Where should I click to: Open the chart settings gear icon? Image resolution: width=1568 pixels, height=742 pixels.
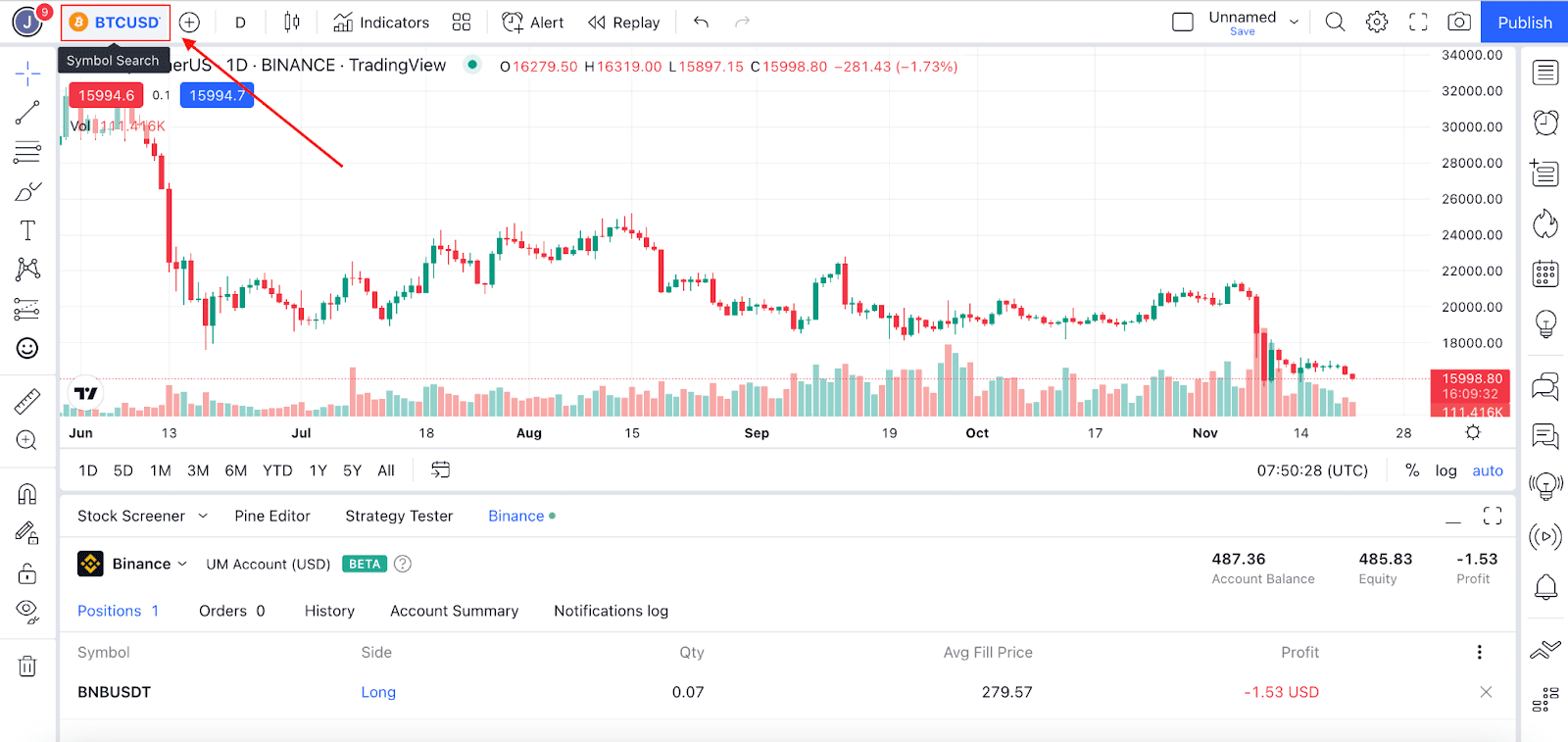click(x=1377, y=22)
